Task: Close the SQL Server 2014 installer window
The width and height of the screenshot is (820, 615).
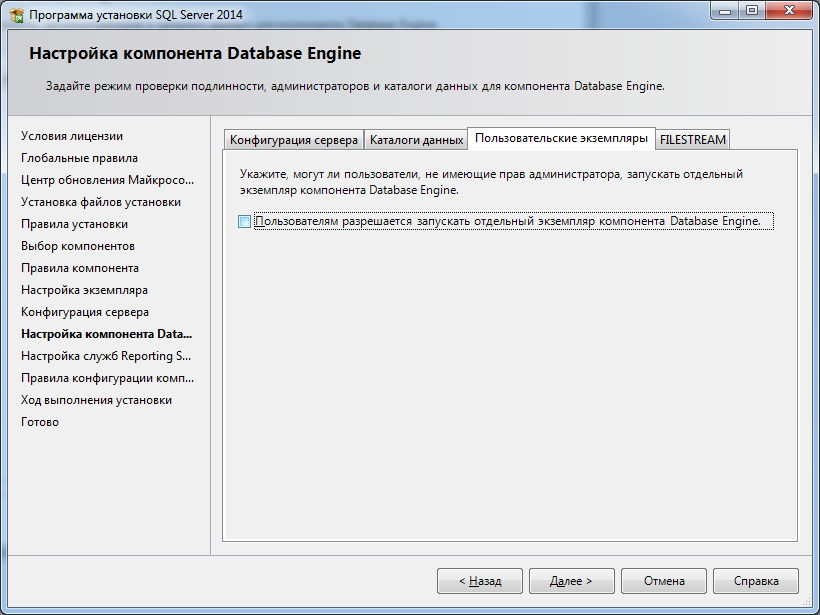Action: click(788, 10)
